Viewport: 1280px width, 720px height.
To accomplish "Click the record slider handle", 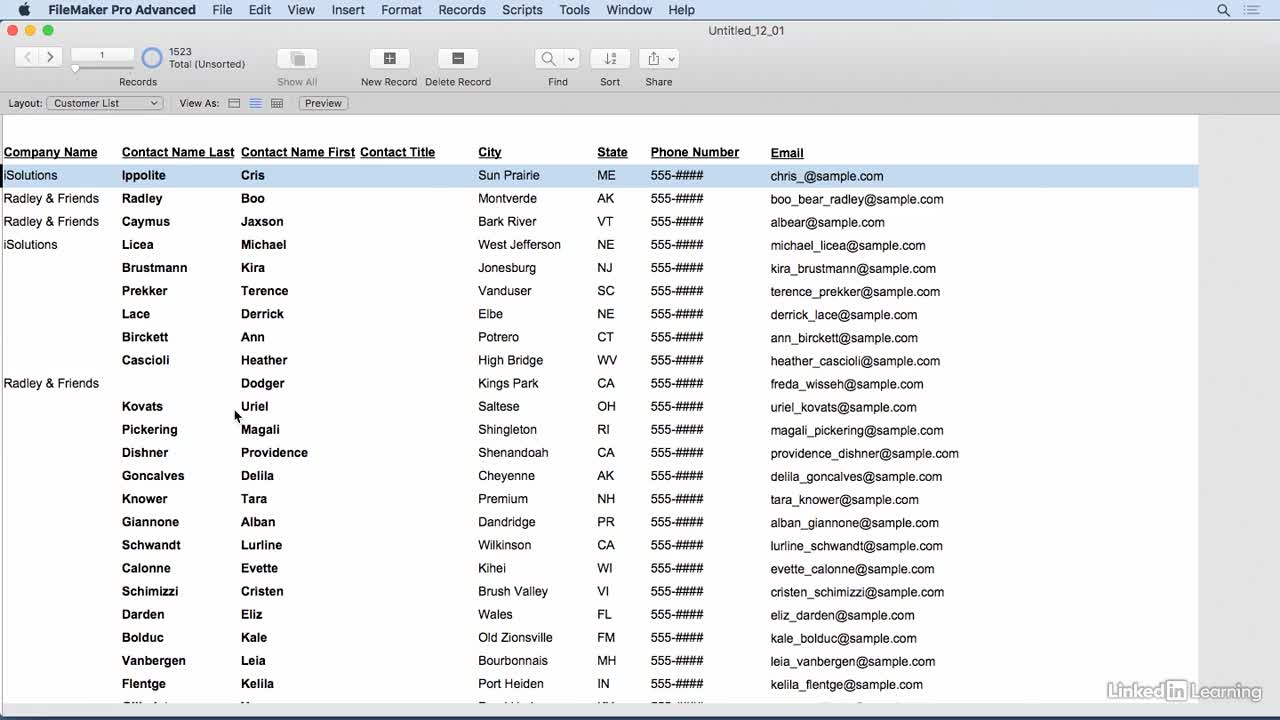I will (75, 69).
